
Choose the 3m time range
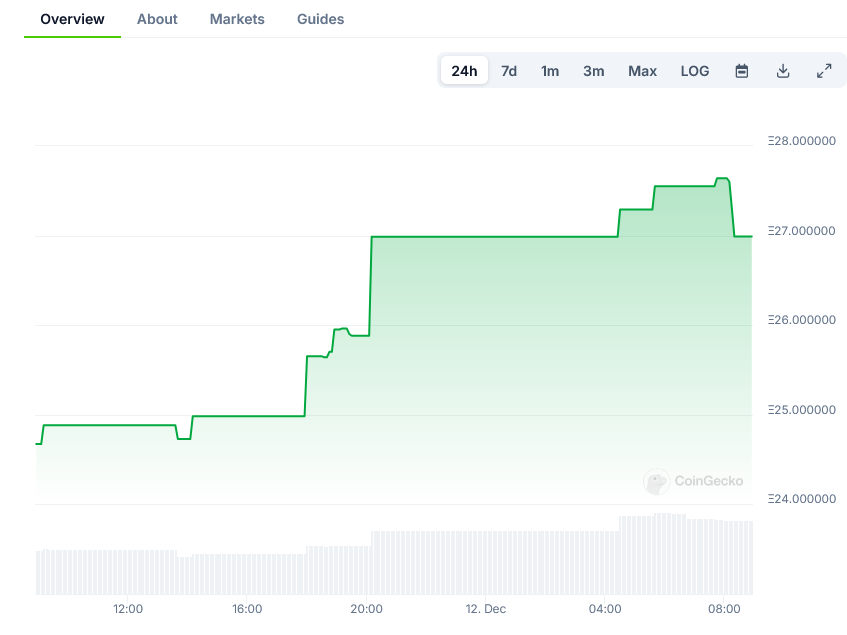(x=594, y=71)
